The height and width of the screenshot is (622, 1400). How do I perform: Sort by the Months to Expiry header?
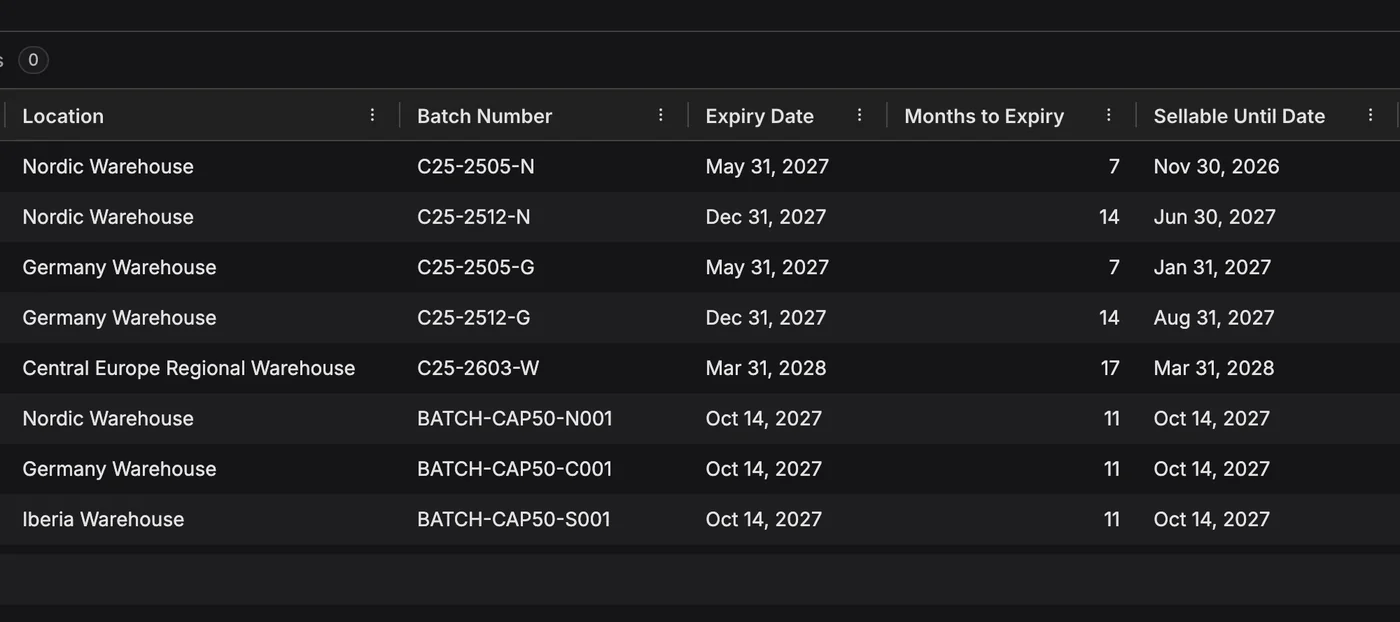984,116
